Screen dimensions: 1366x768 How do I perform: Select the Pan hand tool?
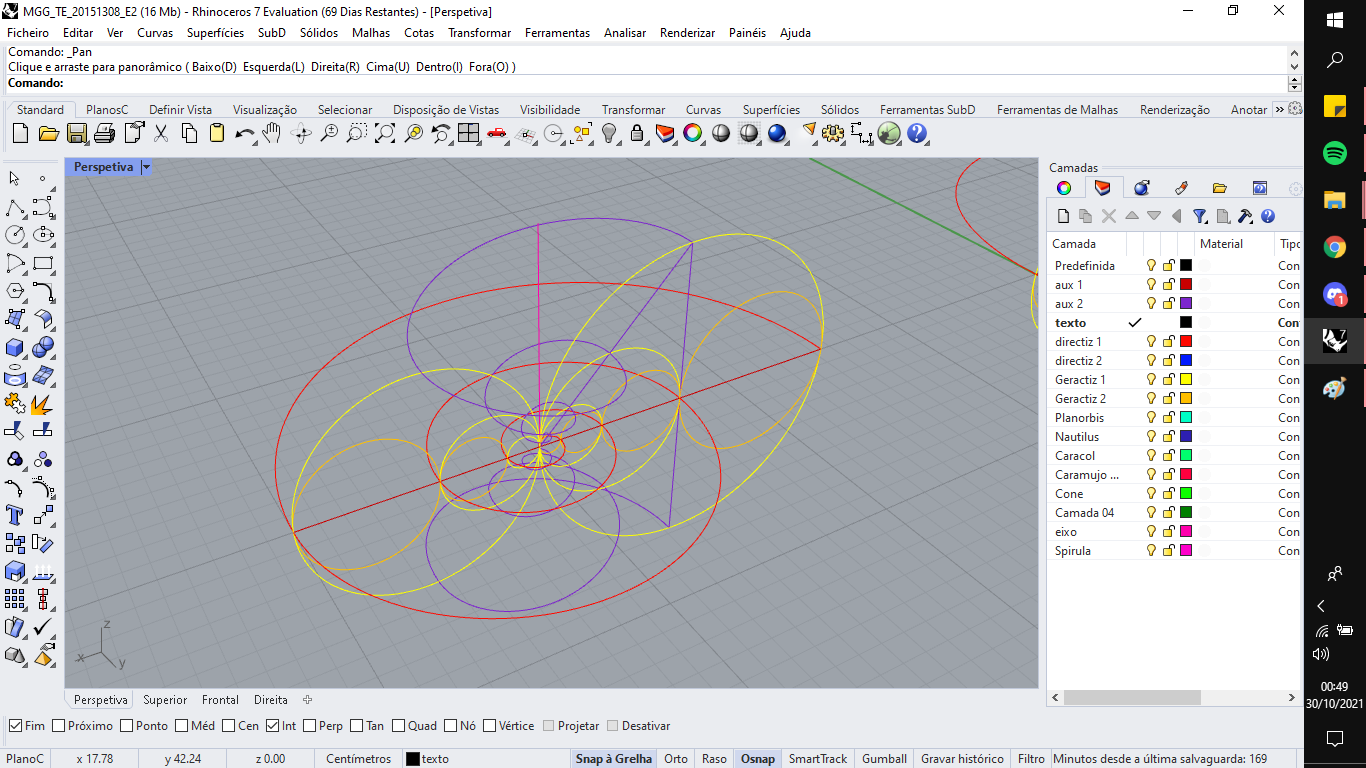point(273,133)
